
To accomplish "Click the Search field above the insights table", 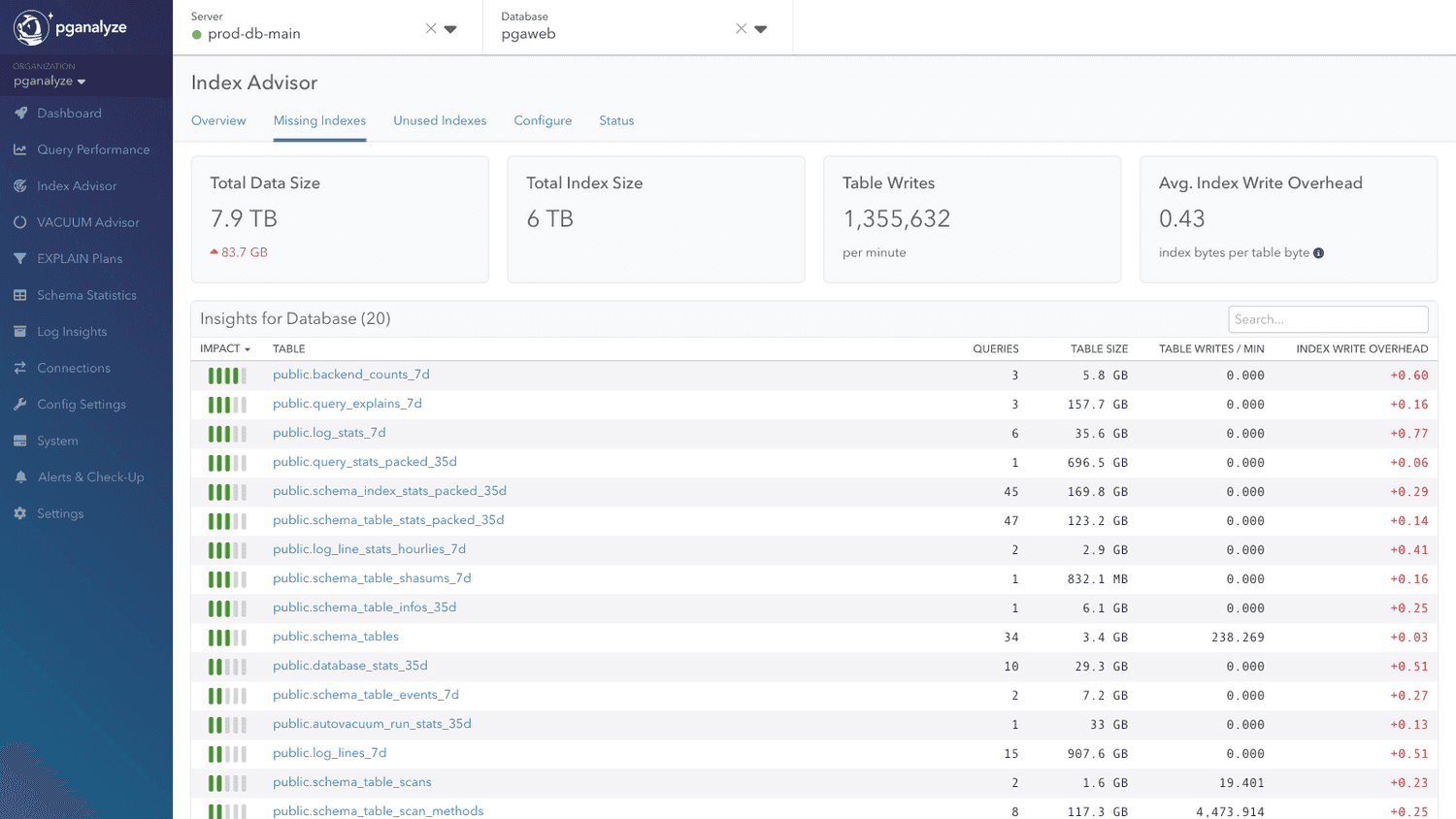I will 1328,318.
